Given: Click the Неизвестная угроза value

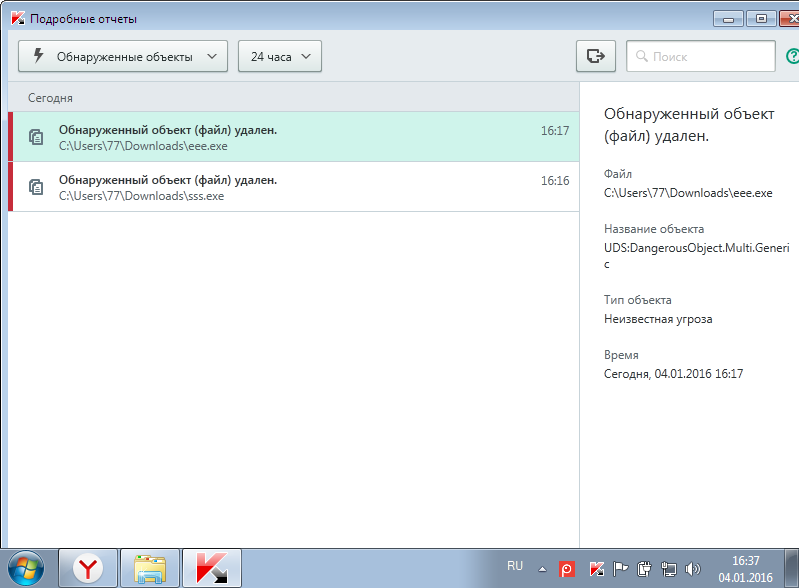Looking at the screenshot, I should click(658, 319).
